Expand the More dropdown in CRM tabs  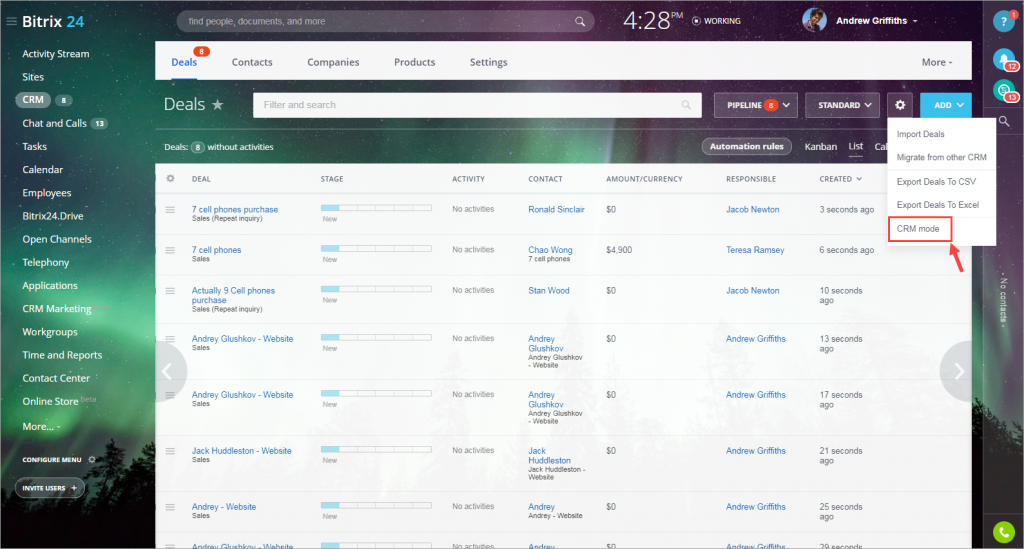937,62
